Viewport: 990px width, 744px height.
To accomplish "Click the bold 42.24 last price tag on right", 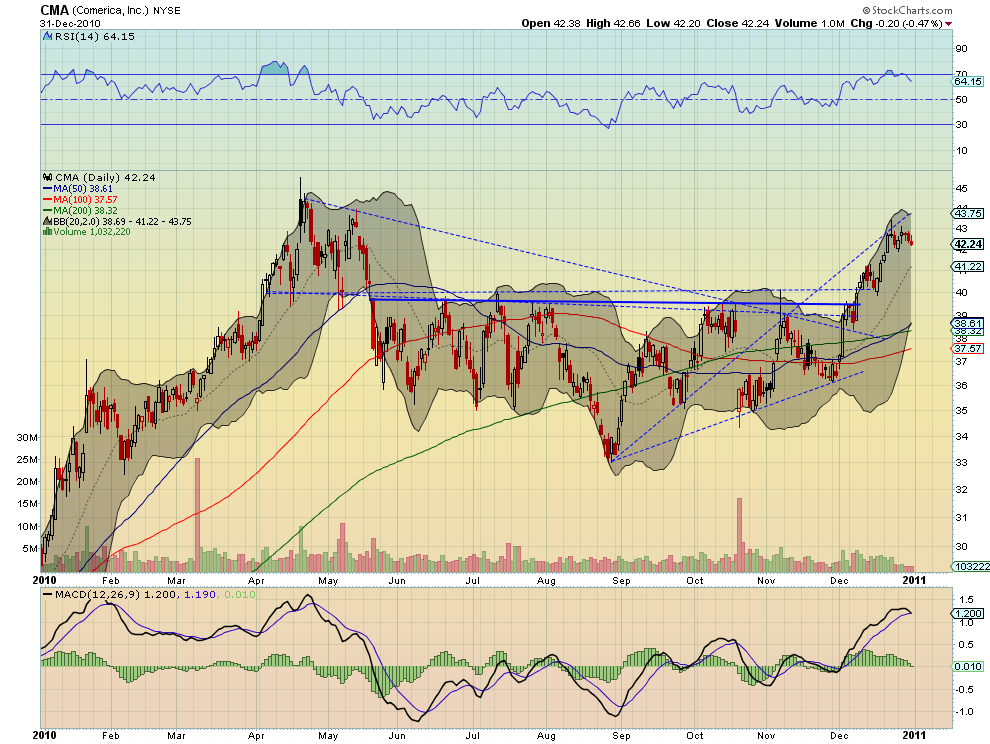I will click(x=968, y=244).
